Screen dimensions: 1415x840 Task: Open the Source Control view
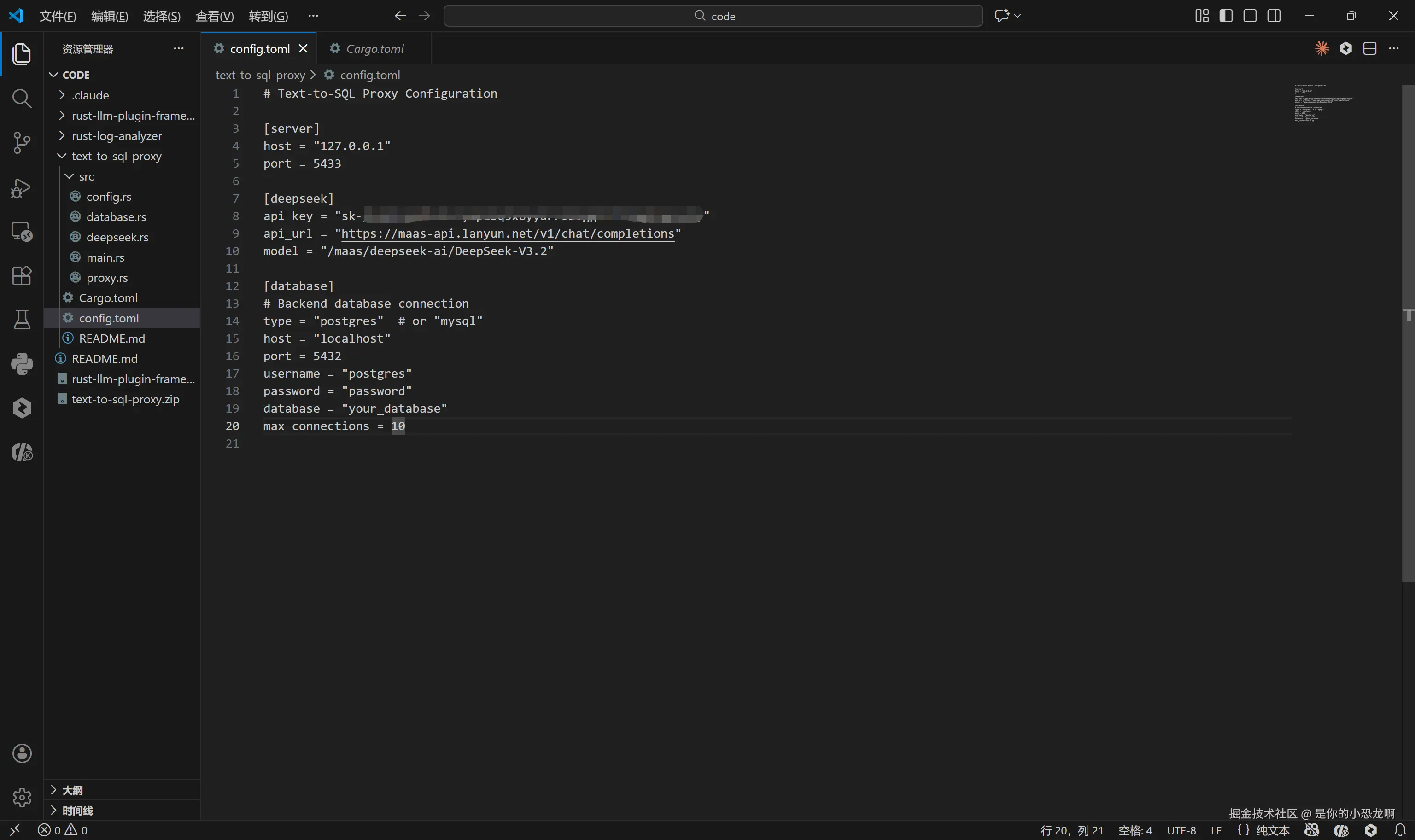22,143
